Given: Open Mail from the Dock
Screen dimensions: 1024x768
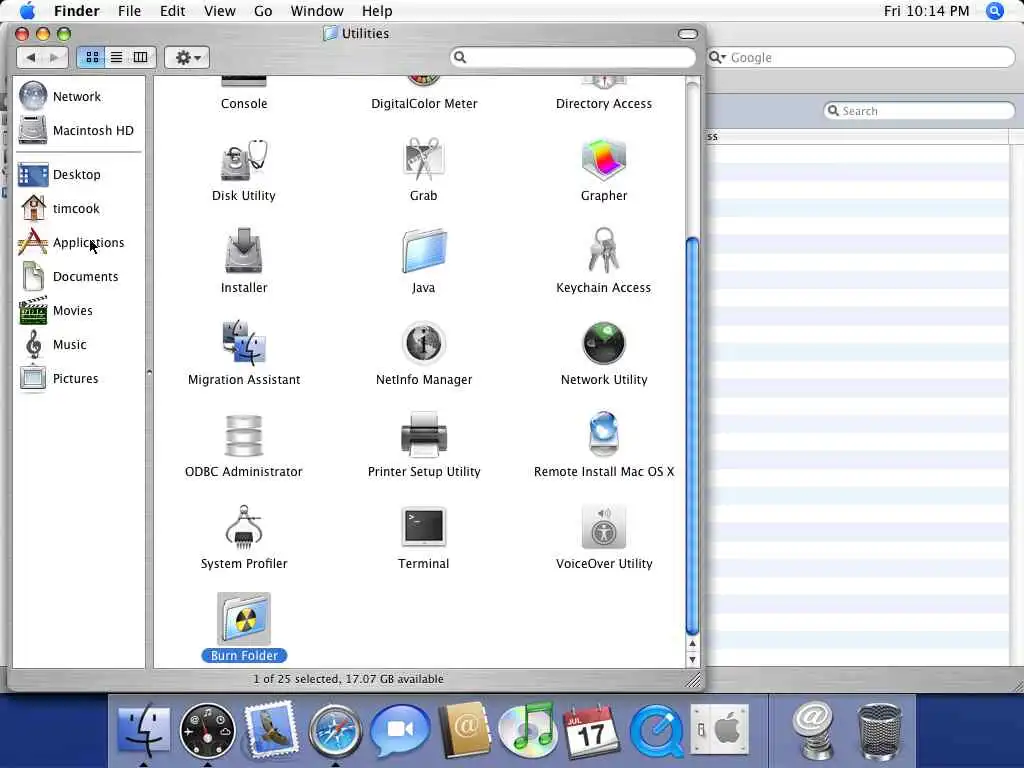Looking at the screenshot, I should pos(272,729).
